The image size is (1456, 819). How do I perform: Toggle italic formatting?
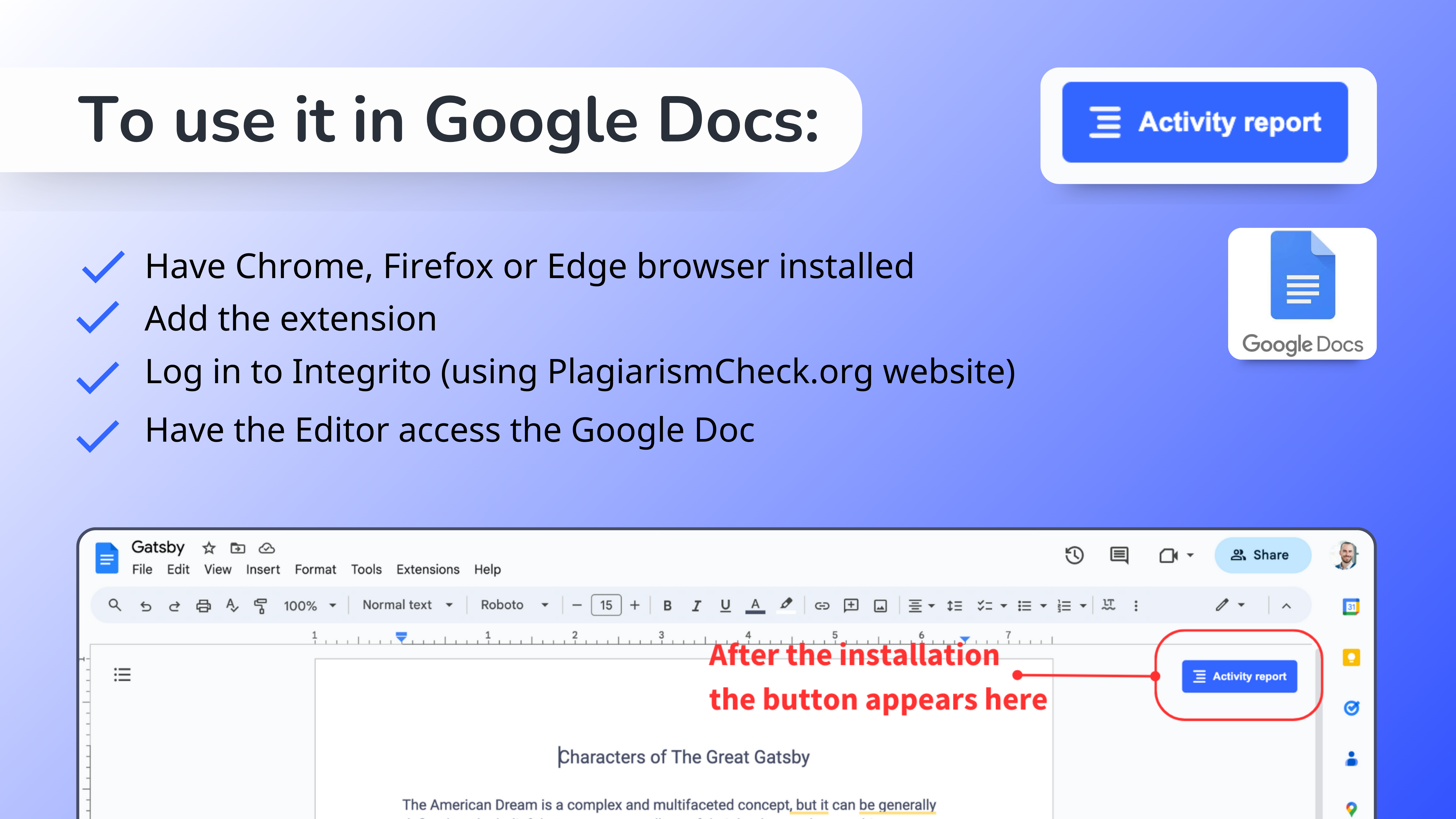(x=696, y=605)
